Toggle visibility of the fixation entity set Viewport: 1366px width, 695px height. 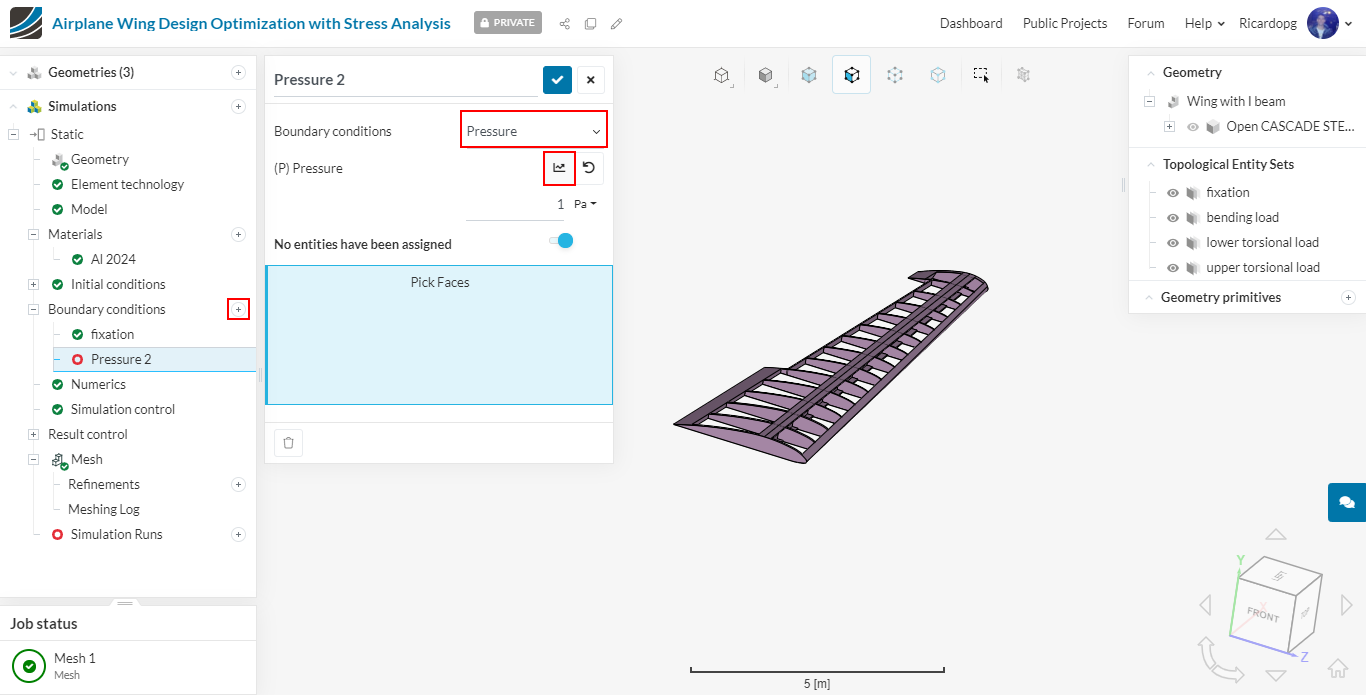pyautogui.click(x=1173, y=193)
